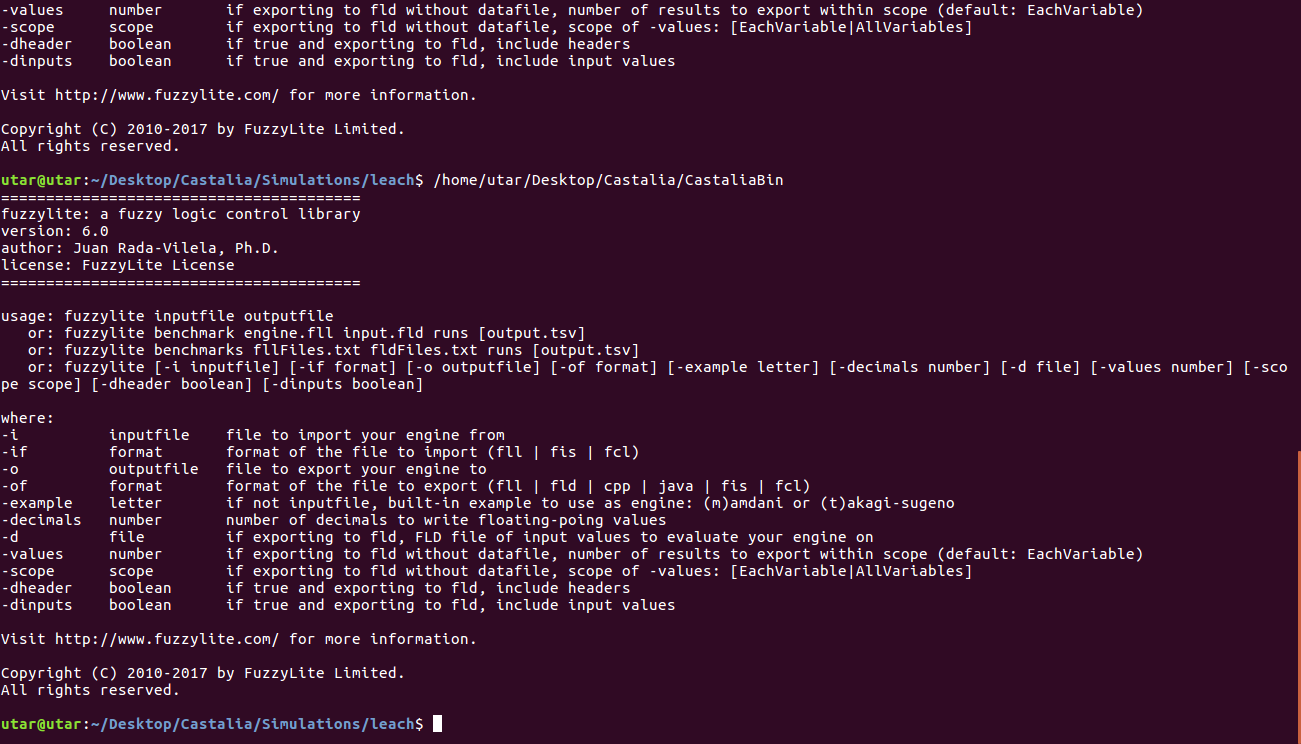The image size is (1301, 744).
Task: Click the '-example' letter option row
Action: click(478, 503)
